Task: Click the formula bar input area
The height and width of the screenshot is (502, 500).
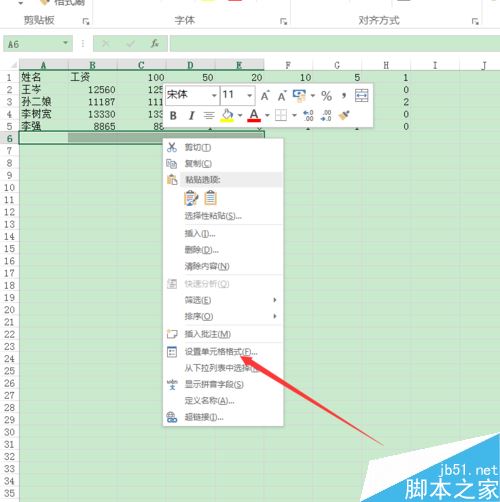Action: (x=335, y=44)
